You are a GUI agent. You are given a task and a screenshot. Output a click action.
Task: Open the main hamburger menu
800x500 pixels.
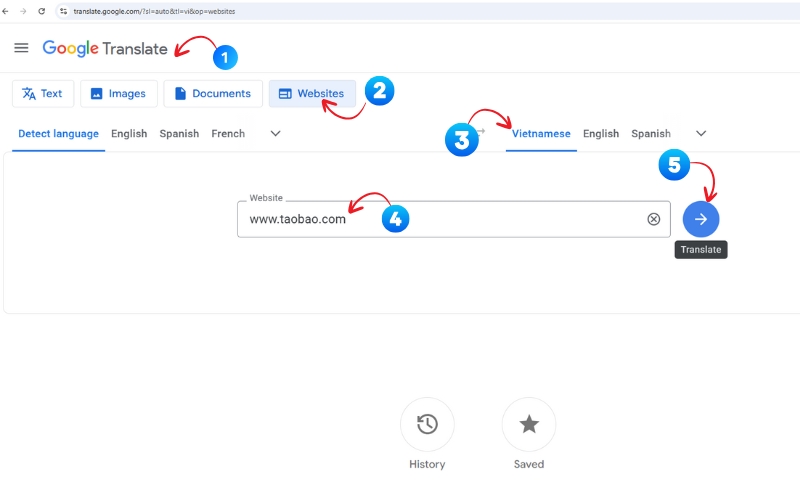(x=21, y=48)
